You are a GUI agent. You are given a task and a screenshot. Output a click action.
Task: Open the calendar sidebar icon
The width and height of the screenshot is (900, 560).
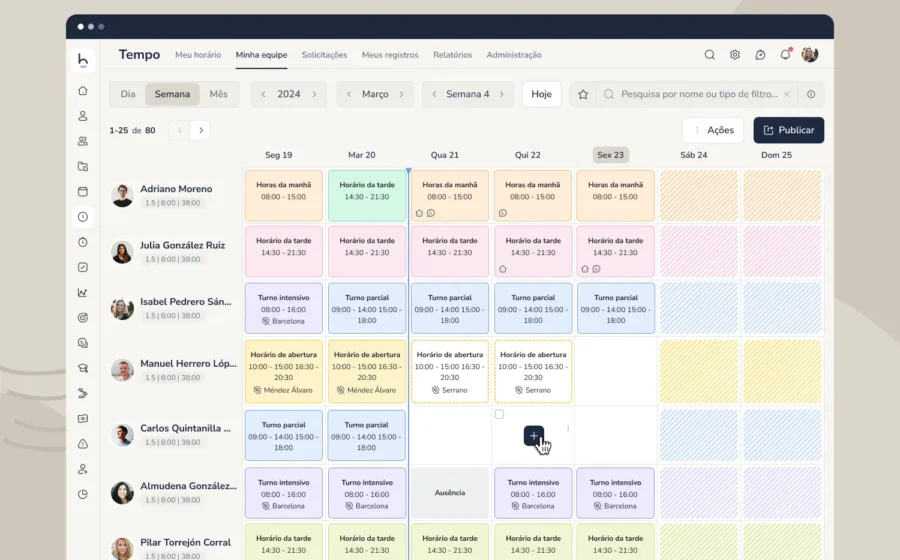(83, 192)
